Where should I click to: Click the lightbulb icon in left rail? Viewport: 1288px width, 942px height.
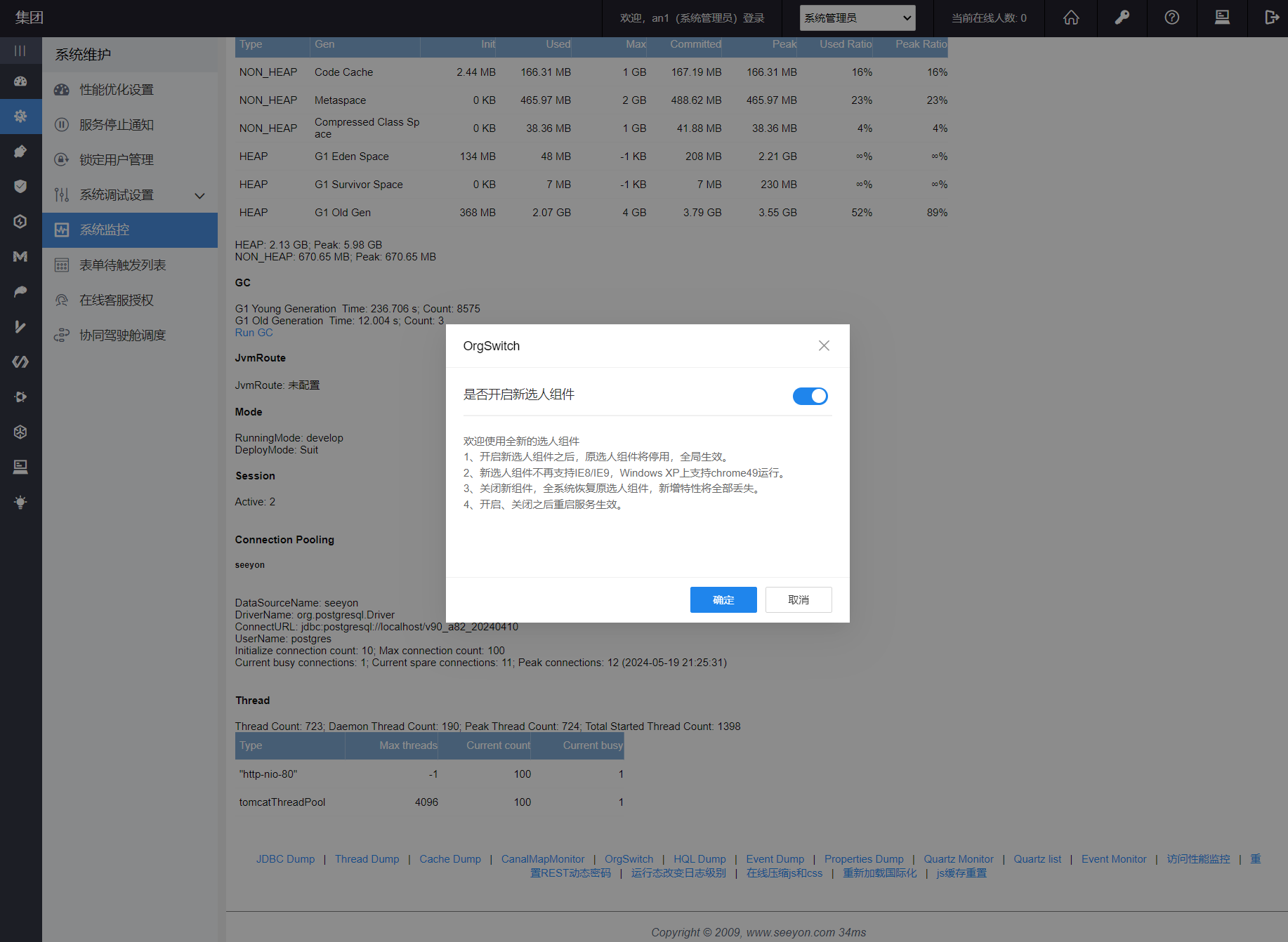20,502
